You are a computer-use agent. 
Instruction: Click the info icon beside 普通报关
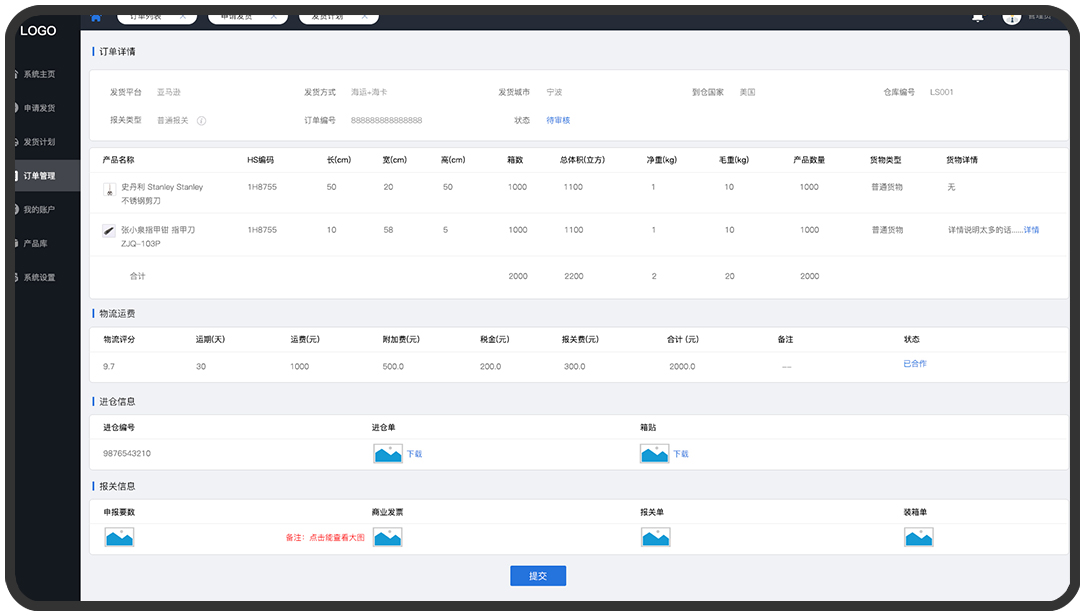tap(201, 121)
